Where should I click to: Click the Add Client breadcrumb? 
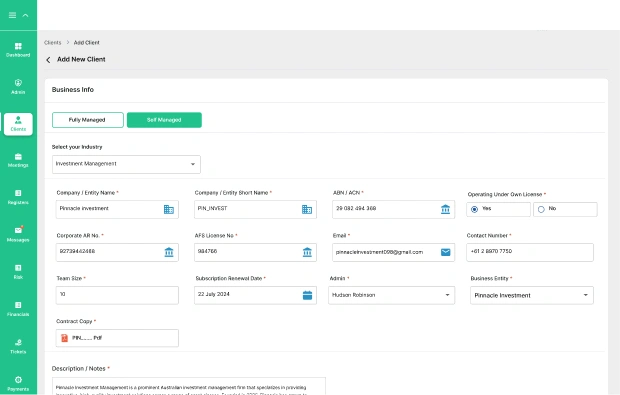pos(87,42)
